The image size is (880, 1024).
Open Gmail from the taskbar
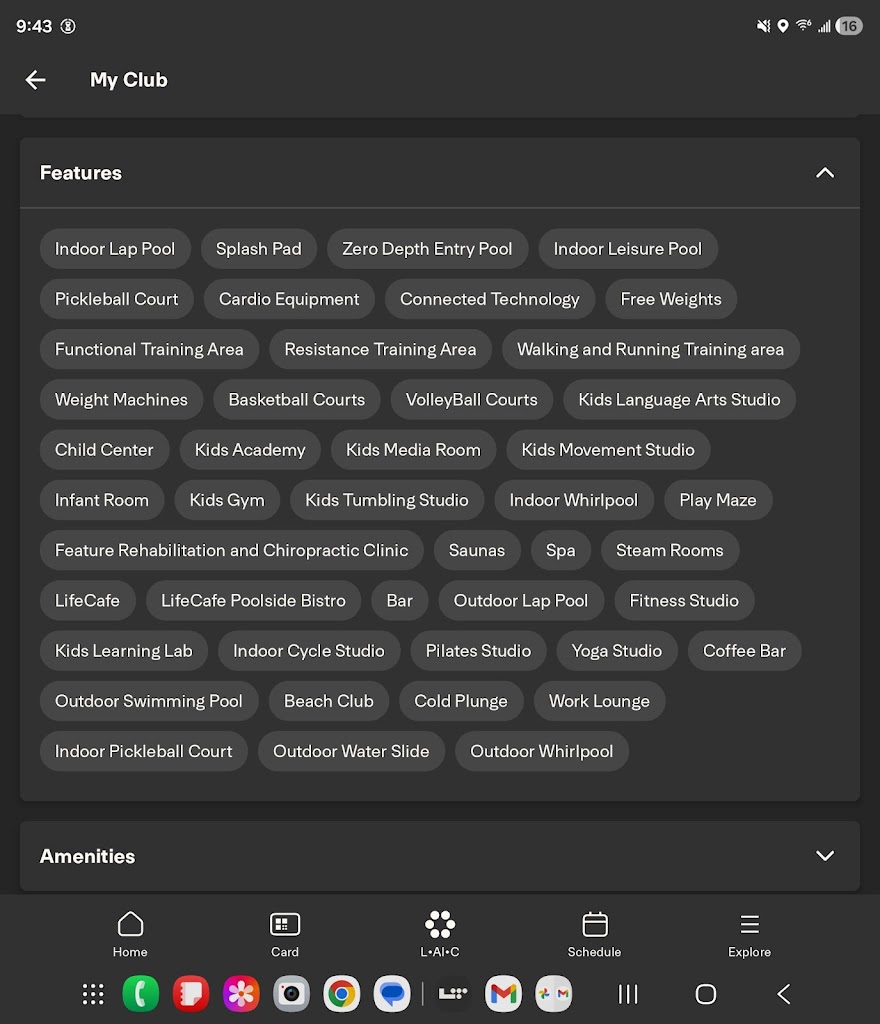(x=504, y=994)
